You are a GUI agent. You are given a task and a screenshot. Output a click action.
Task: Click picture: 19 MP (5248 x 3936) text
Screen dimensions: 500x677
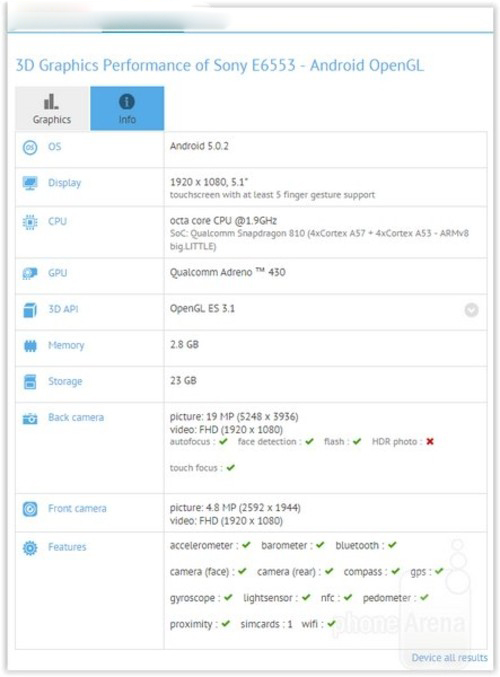[x=234, y=417]
